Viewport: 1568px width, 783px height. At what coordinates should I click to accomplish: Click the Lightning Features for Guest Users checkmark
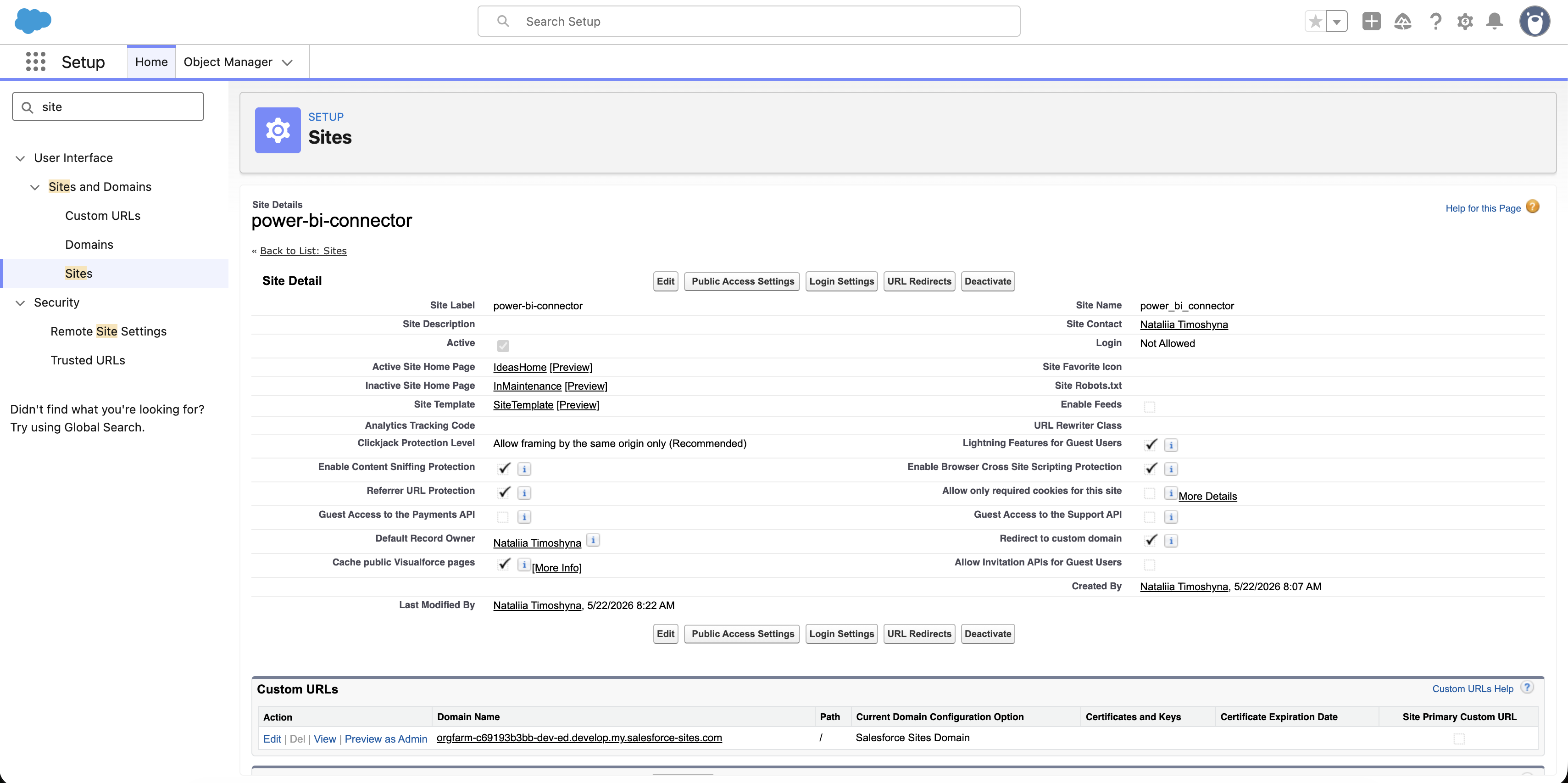click(x=1151, y=444)
